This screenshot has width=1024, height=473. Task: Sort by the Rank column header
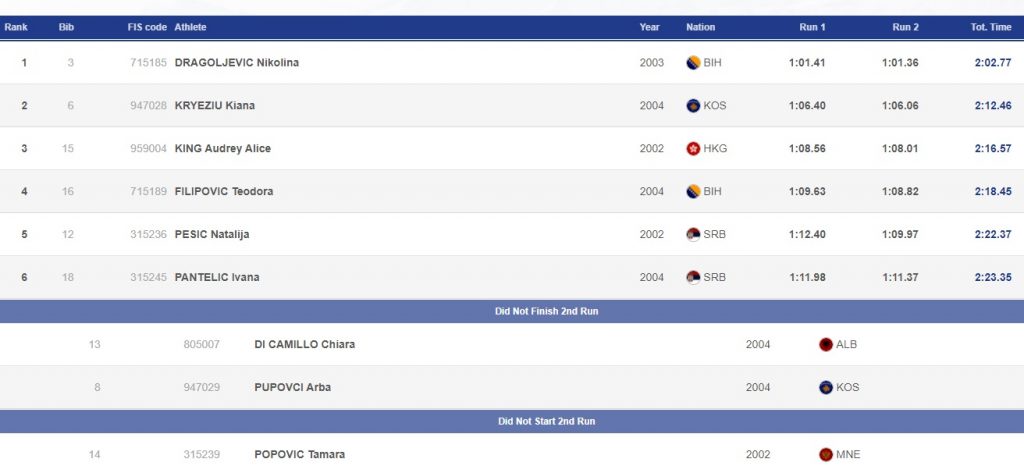pyautogui.click(x=16, y=27)
